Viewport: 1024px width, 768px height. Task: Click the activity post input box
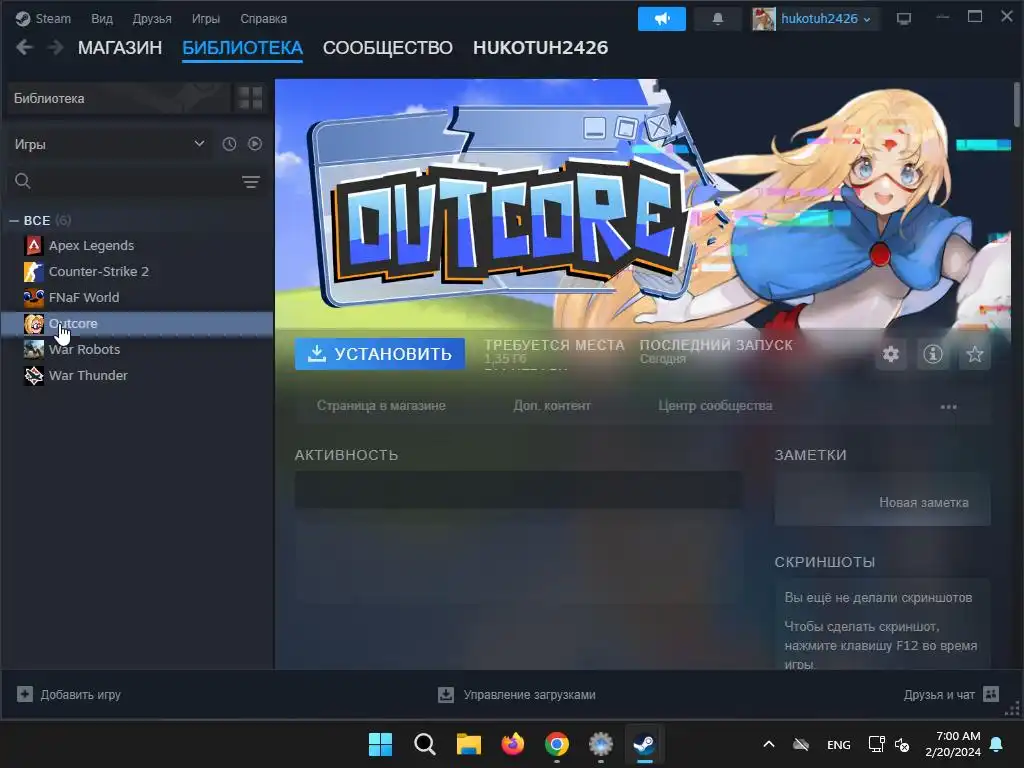518,490
